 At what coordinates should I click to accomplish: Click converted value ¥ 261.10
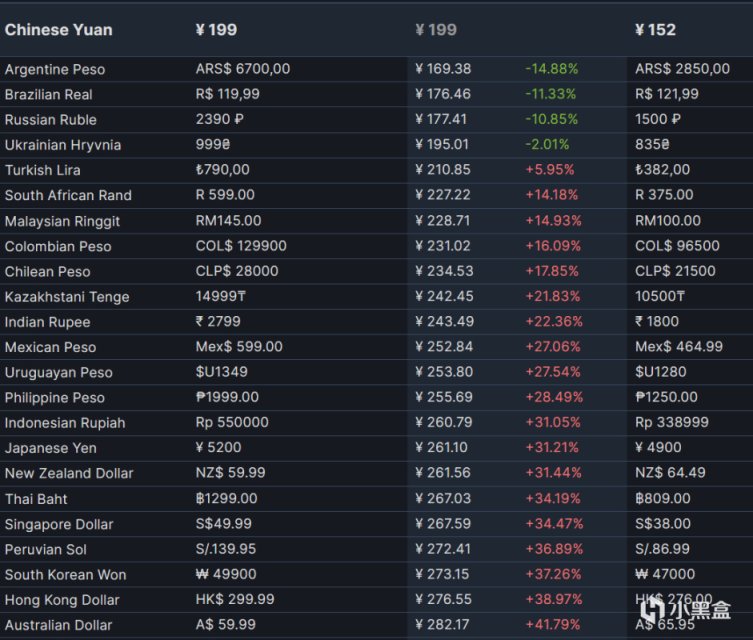click(441, 447)
